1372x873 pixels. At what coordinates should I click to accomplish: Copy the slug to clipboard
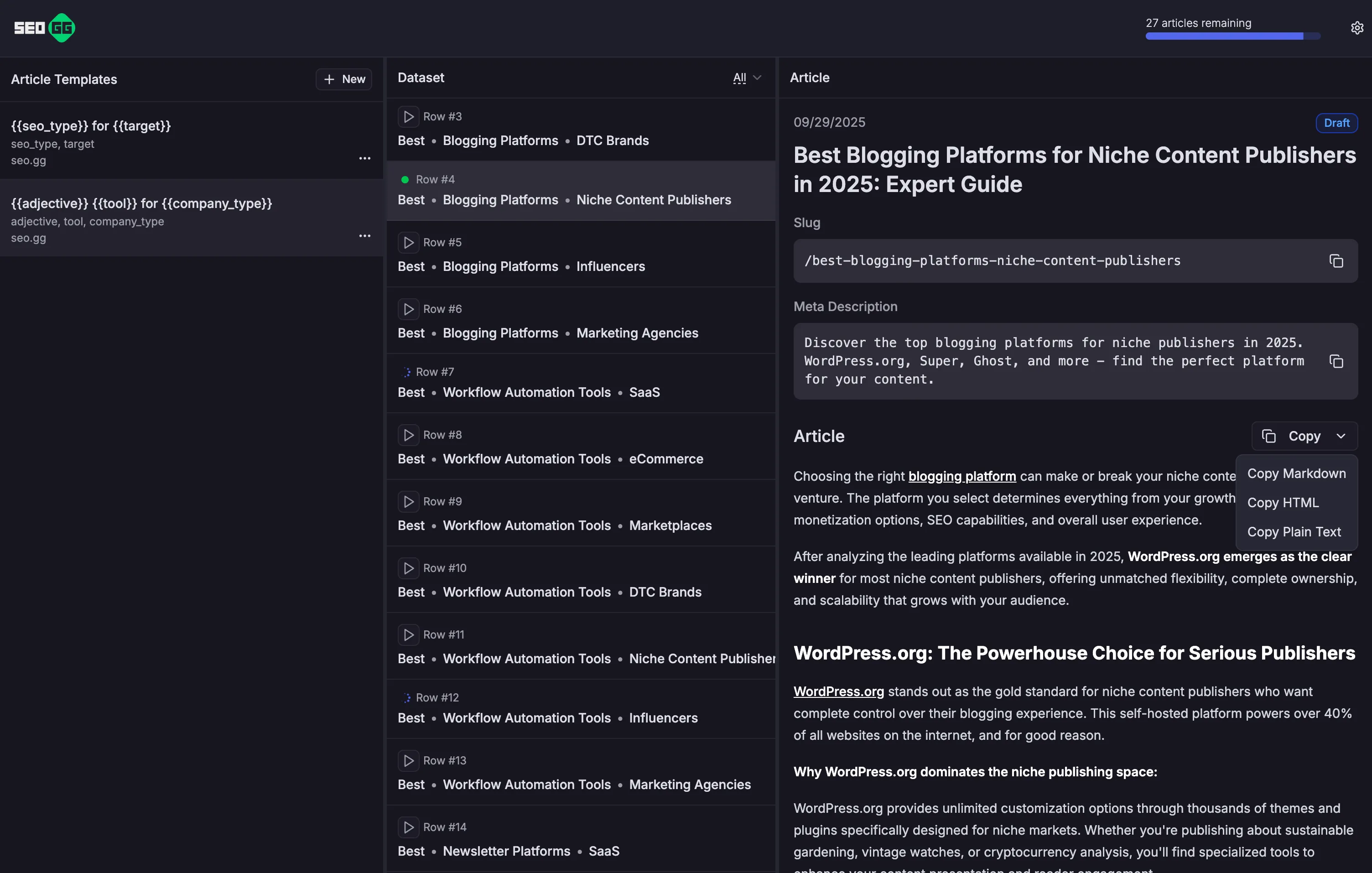pos(1336,261)
